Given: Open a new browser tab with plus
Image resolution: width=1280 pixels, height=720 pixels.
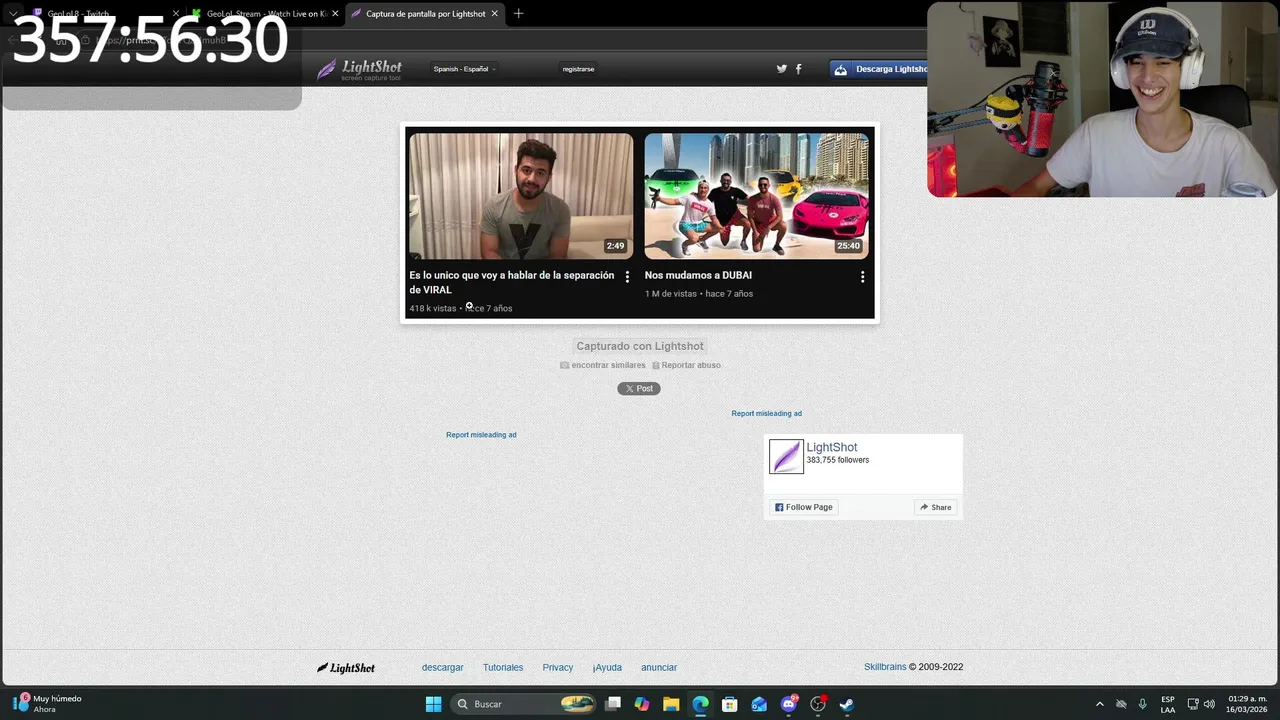Looking at the screenshot, I should [518, 14].
